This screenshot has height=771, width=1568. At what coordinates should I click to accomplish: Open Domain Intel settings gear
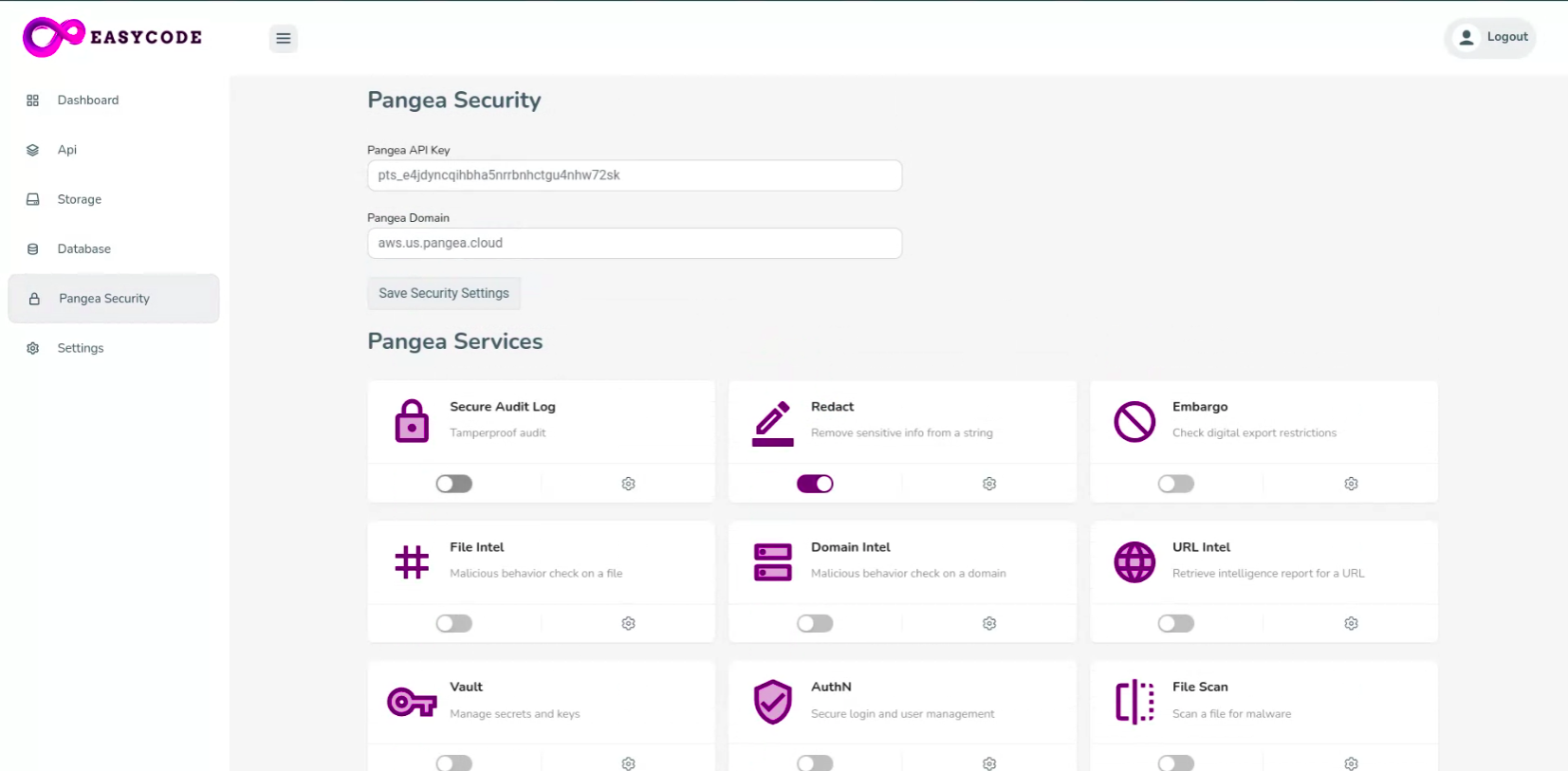989,623
